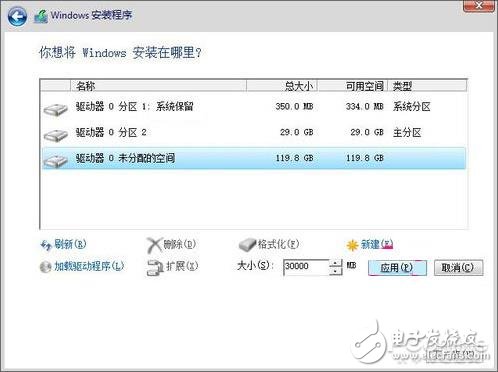
Task: Click the 格式化 disk icon
Action: click(247, 245)
